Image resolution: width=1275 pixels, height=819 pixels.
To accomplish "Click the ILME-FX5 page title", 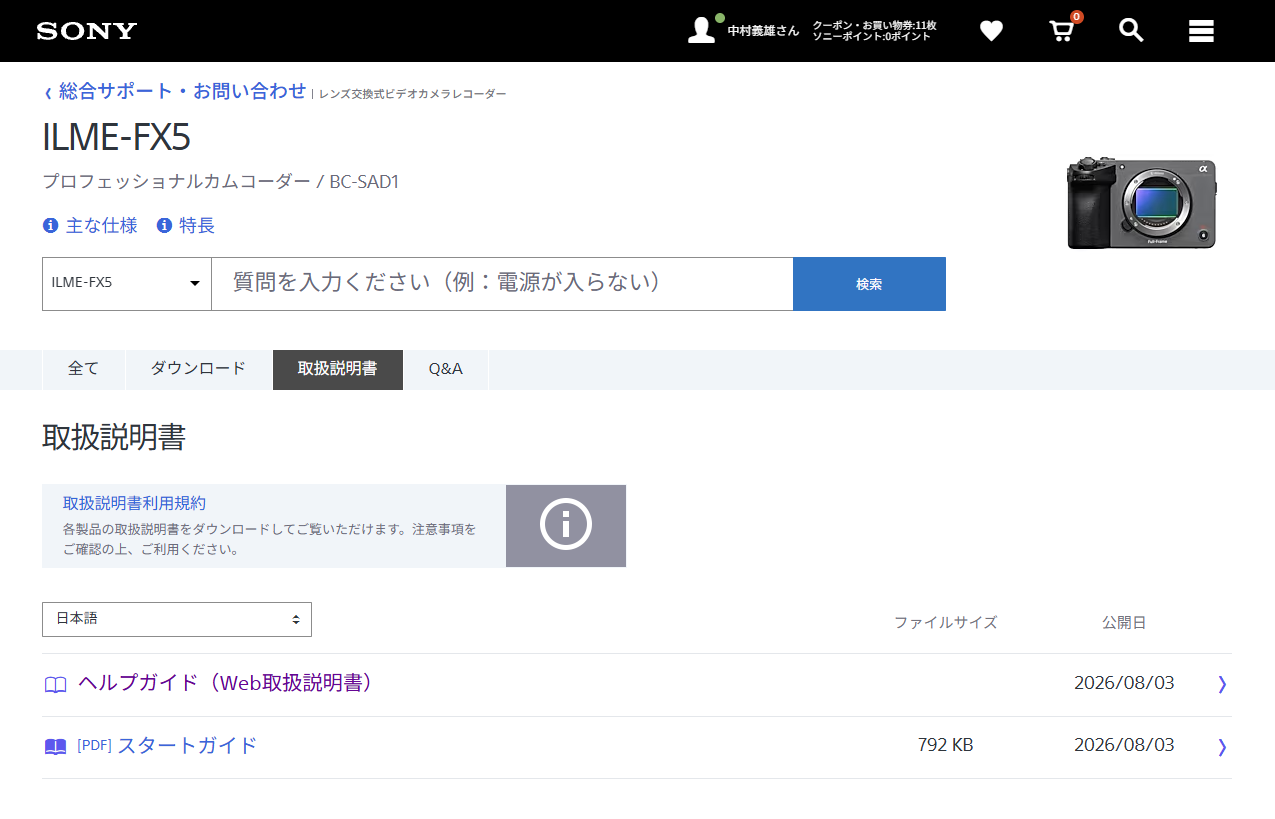I will [x=116, y=137].
